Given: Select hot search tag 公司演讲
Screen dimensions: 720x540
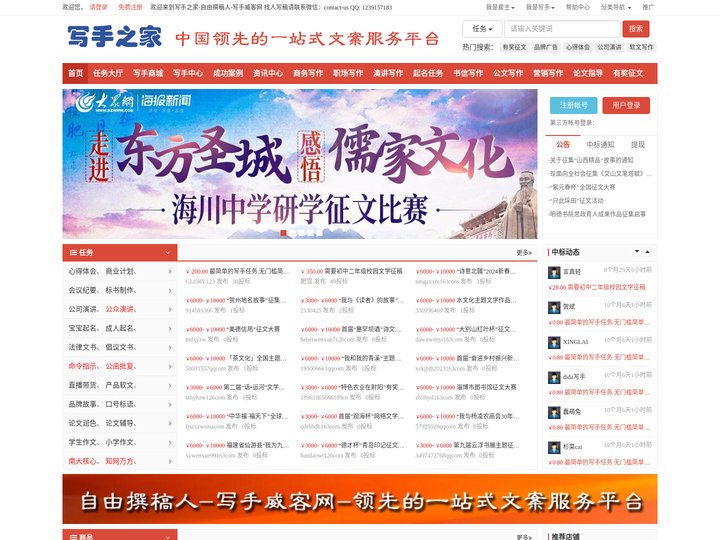Looking at the screenshot, I should (x=609, y=47).
